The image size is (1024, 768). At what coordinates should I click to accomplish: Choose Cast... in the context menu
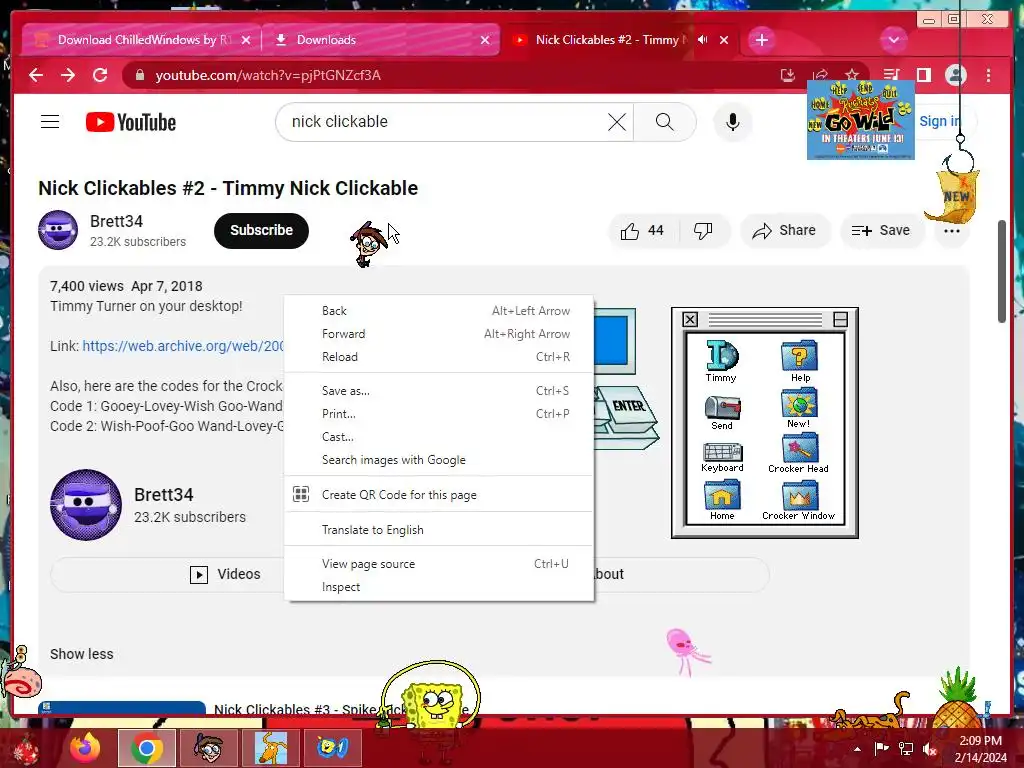tap(438, 437)
